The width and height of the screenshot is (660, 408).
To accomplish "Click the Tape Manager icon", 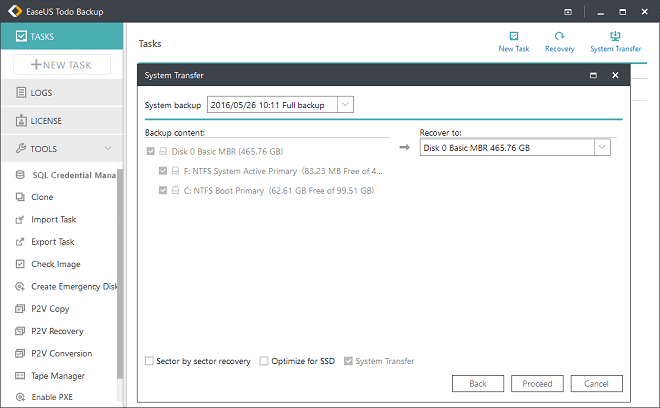I will (x=20, y=376).
